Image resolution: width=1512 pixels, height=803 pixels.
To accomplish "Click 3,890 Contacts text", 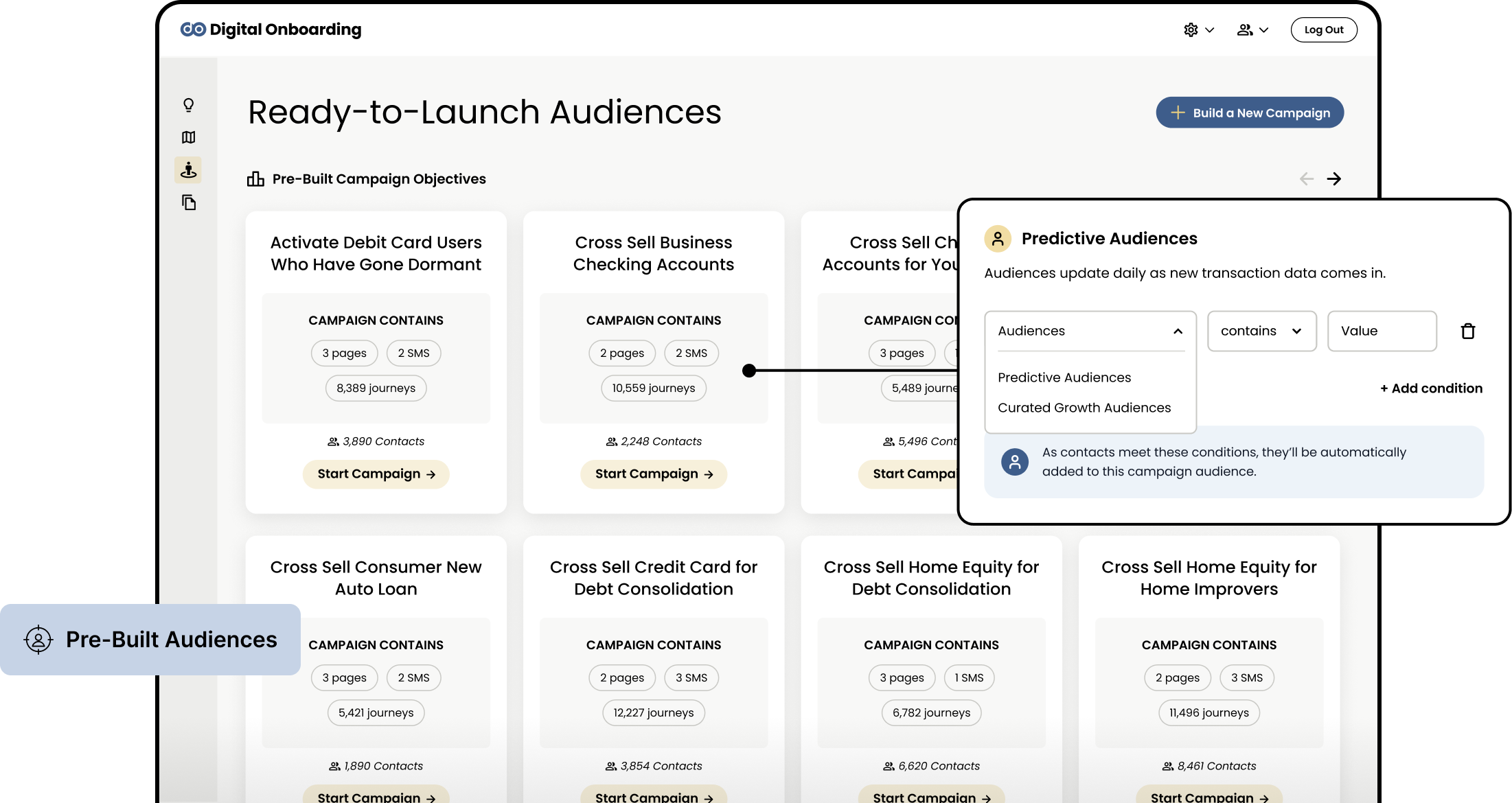I will point(383,441).
